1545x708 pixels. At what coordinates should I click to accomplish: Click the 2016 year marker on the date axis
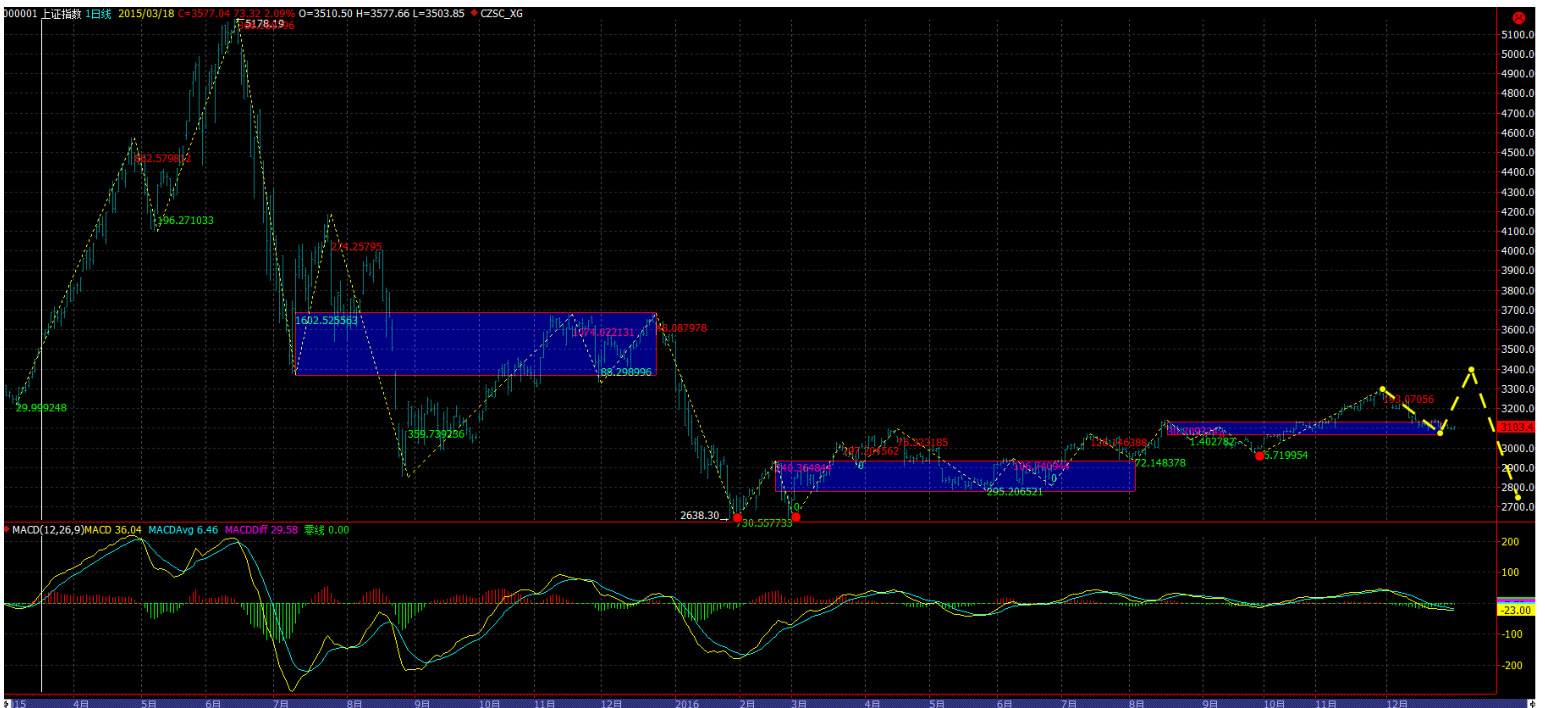click(689, 703)
